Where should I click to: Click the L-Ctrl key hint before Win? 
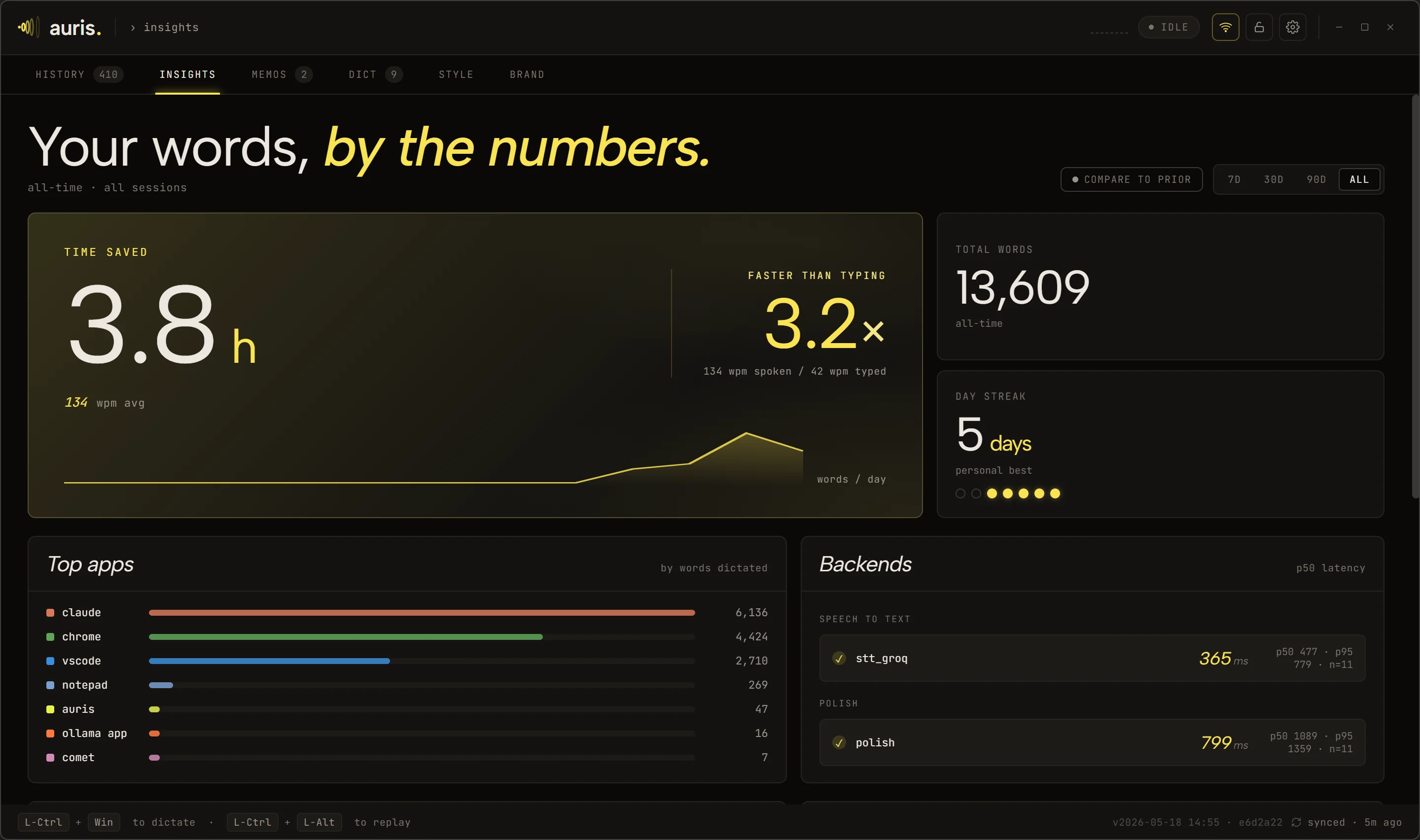[43, 822]
